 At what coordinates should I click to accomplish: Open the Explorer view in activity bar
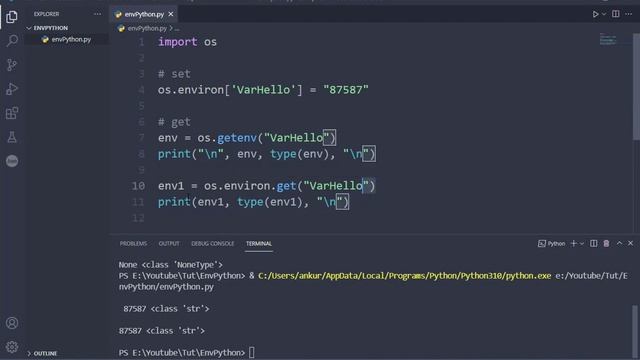click(x=12, y=17)
